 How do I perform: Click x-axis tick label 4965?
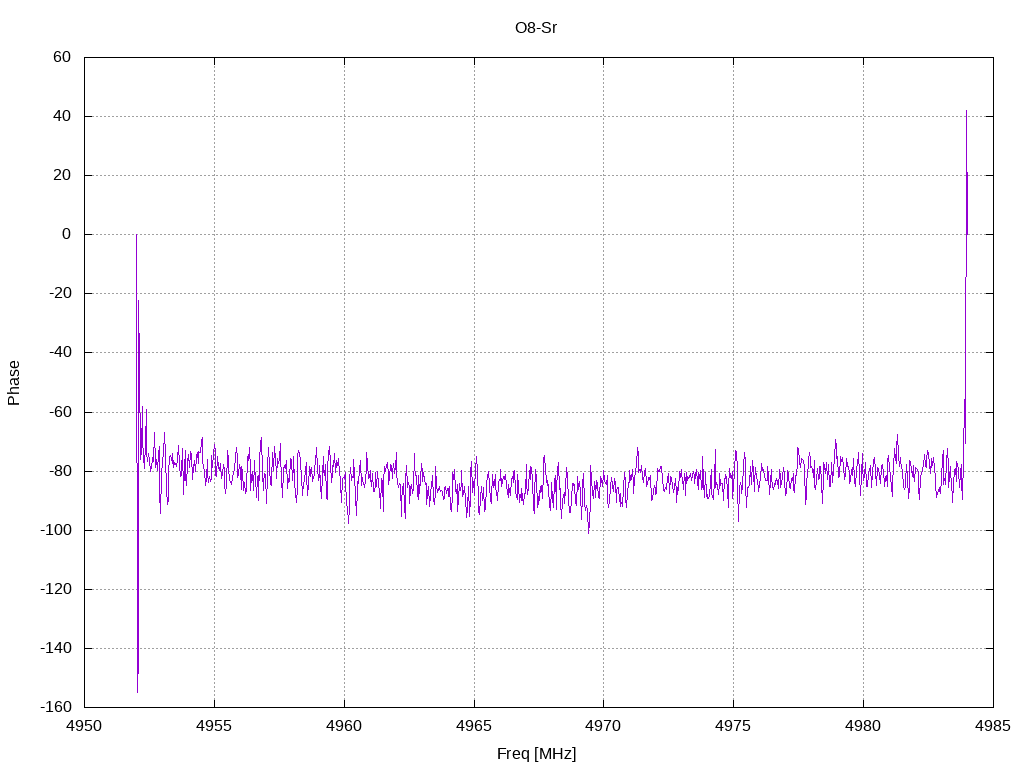coord(474,726)
